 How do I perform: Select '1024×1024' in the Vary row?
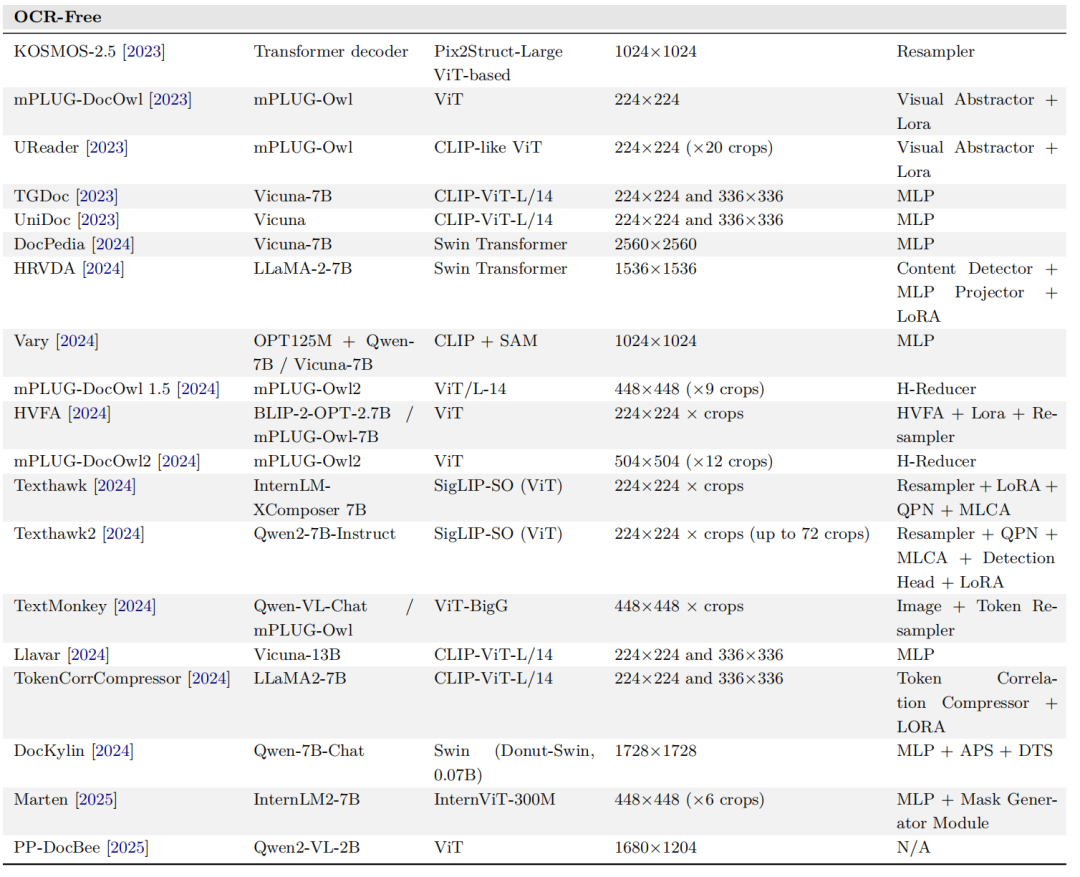click(656, 341)
